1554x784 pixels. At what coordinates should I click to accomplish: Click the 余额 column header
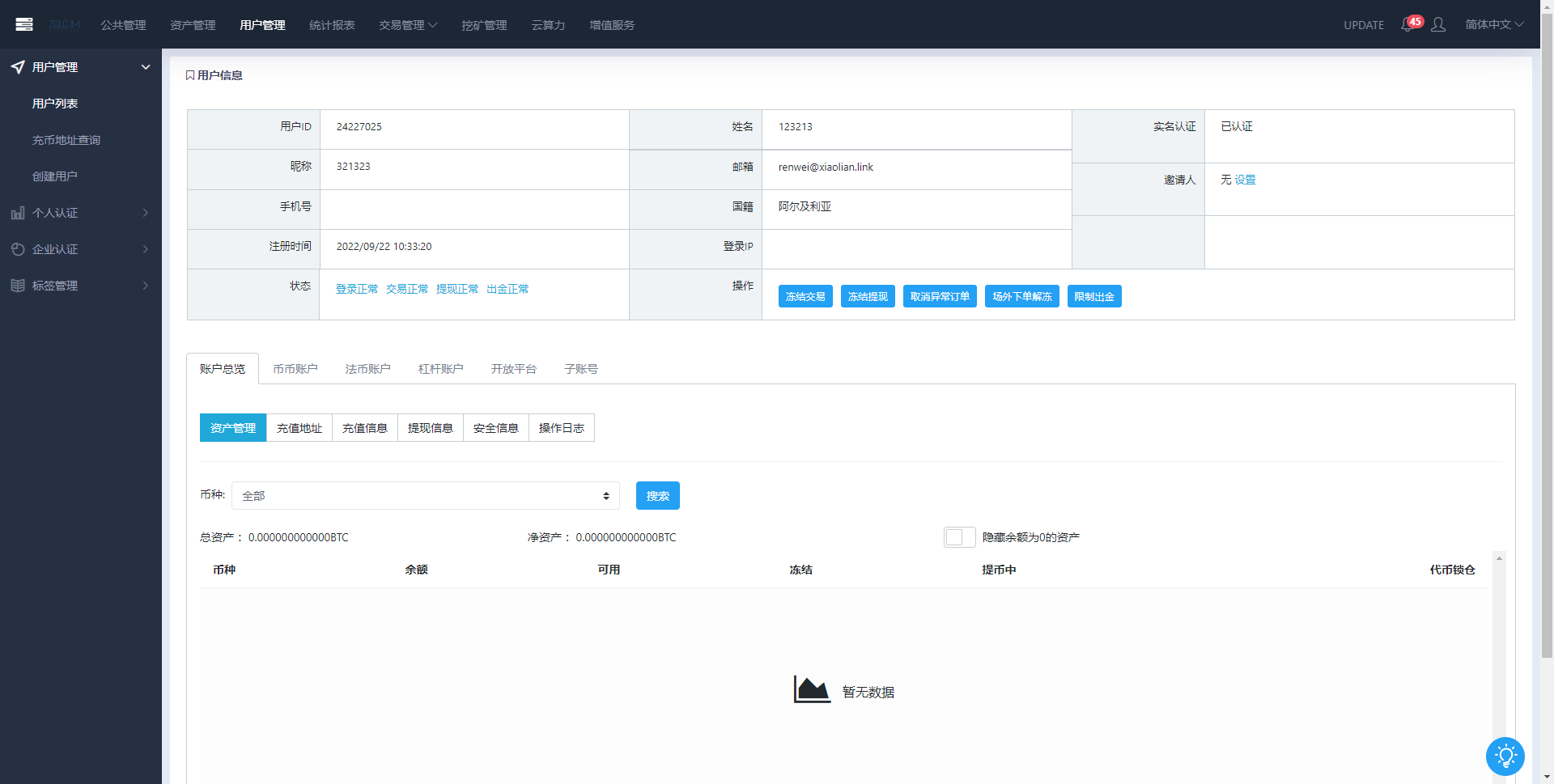coord(416,570)
